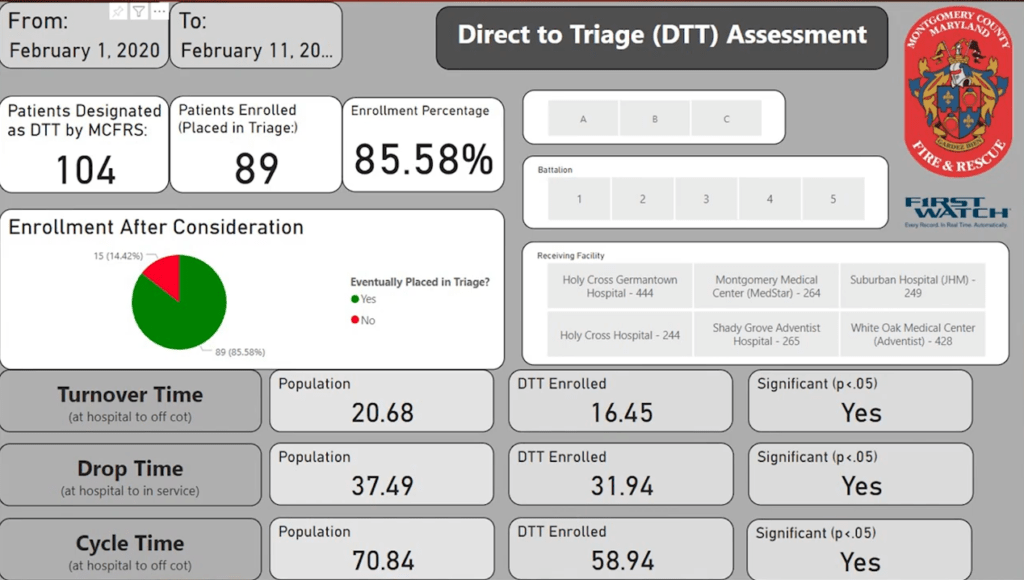The image size is (1024, 580).
Task: Choose Suburban Hospital (JHM) - 249 facility
Action: pos(912,287)
